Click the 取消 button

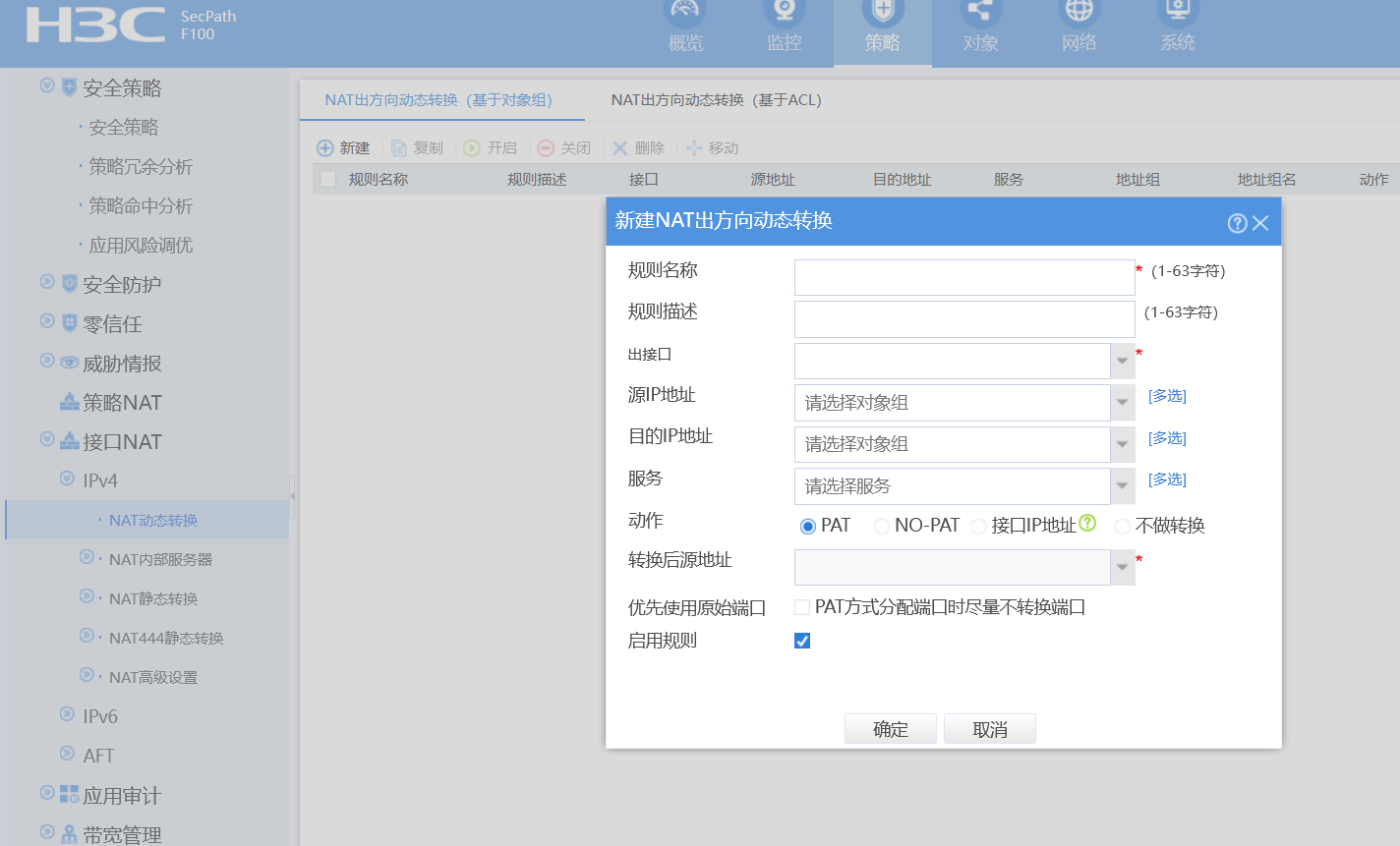click(990, 729)
